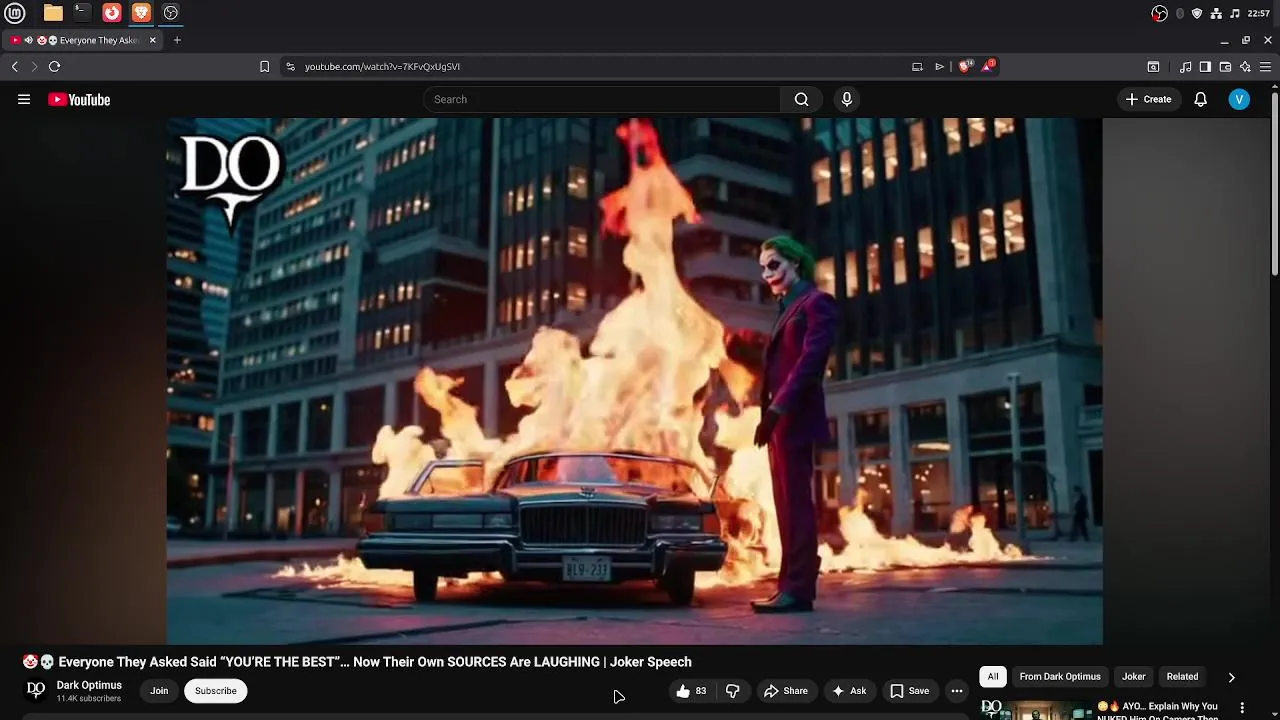Click the Brave send/share arrow icon

click(x=939, y=66)
